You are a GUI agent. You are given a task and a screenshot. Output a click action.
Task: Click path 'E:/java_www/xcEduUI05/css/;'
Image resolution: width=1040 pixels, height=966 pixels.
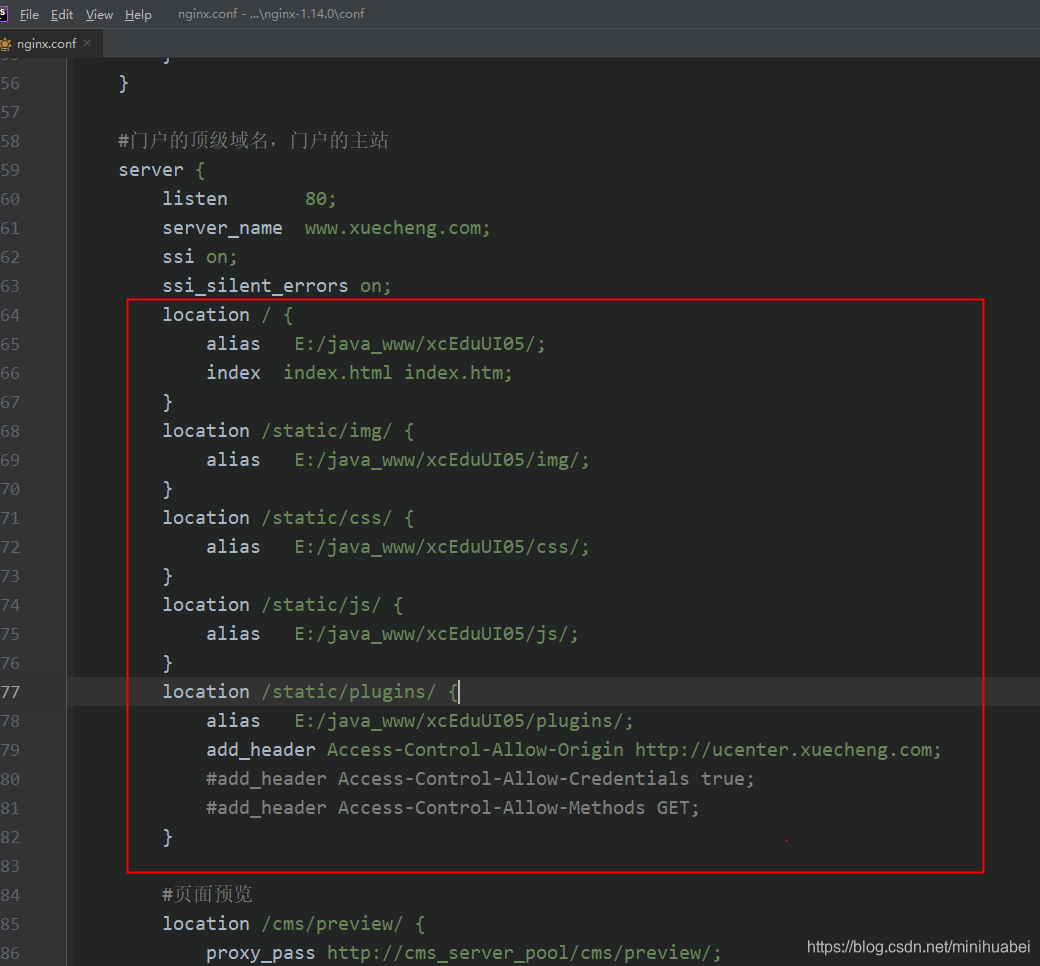click(x=442, y=547)
